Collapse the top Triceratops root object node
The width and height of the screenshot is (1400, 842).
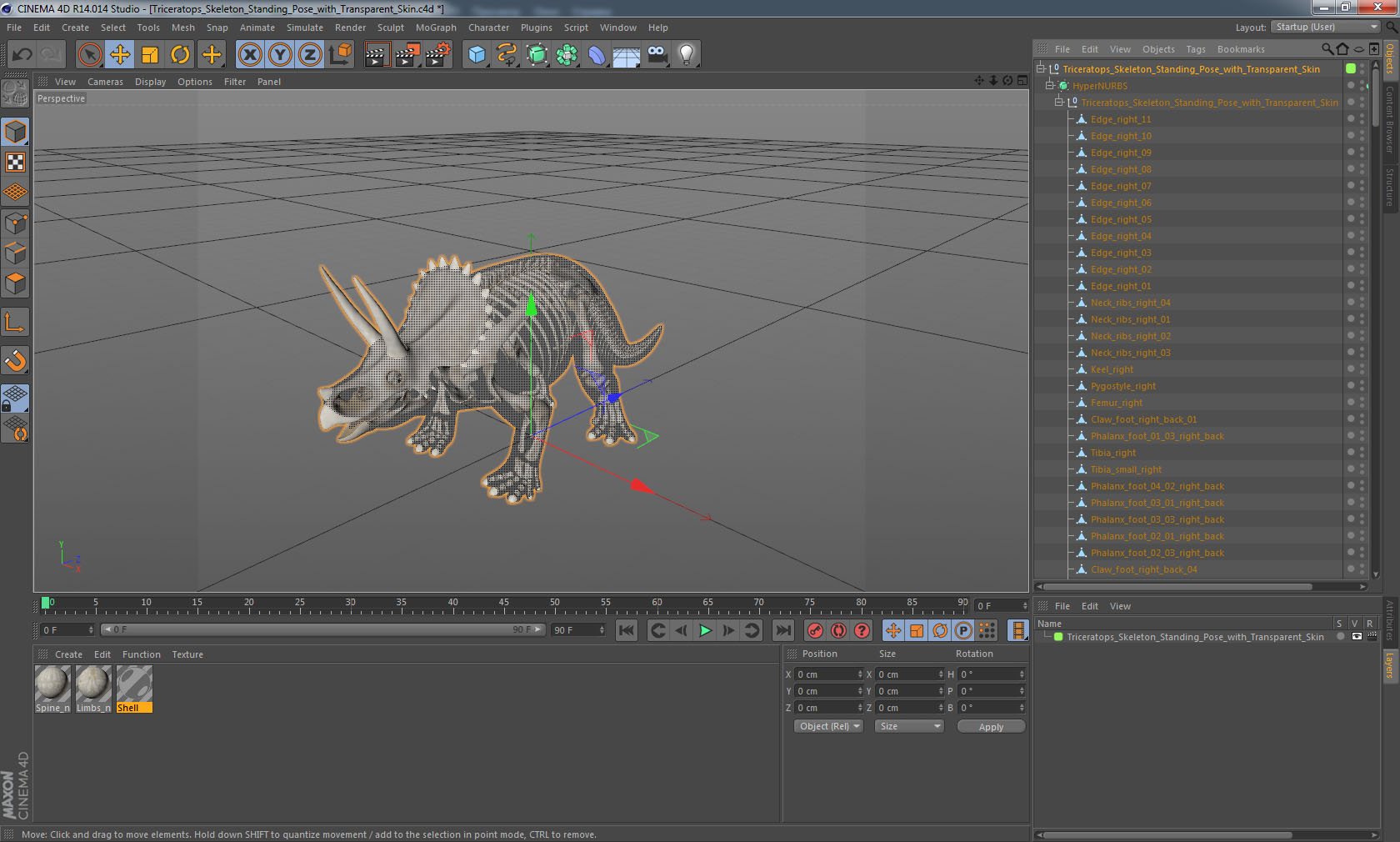pos(1041,68)
